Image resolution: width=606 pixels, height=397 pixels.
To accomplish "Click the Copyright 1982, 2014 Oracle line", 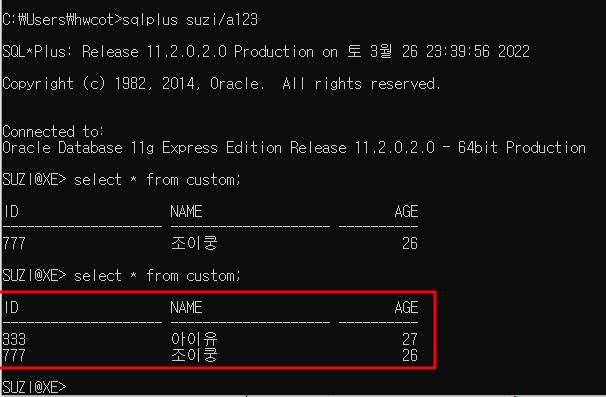I will pyautogui.click(x=221, y=84).
